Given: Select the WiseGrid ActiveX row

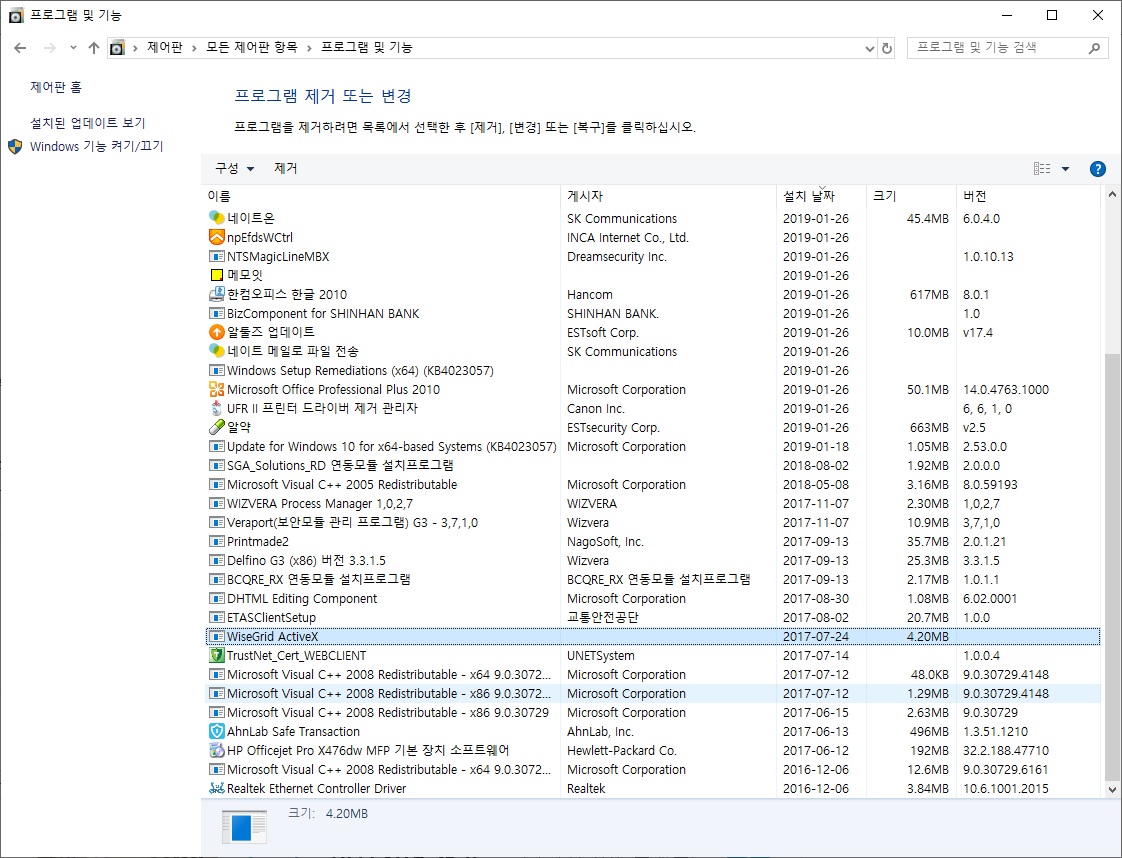Looking at the screenshot, I should [x=653, y=636].
